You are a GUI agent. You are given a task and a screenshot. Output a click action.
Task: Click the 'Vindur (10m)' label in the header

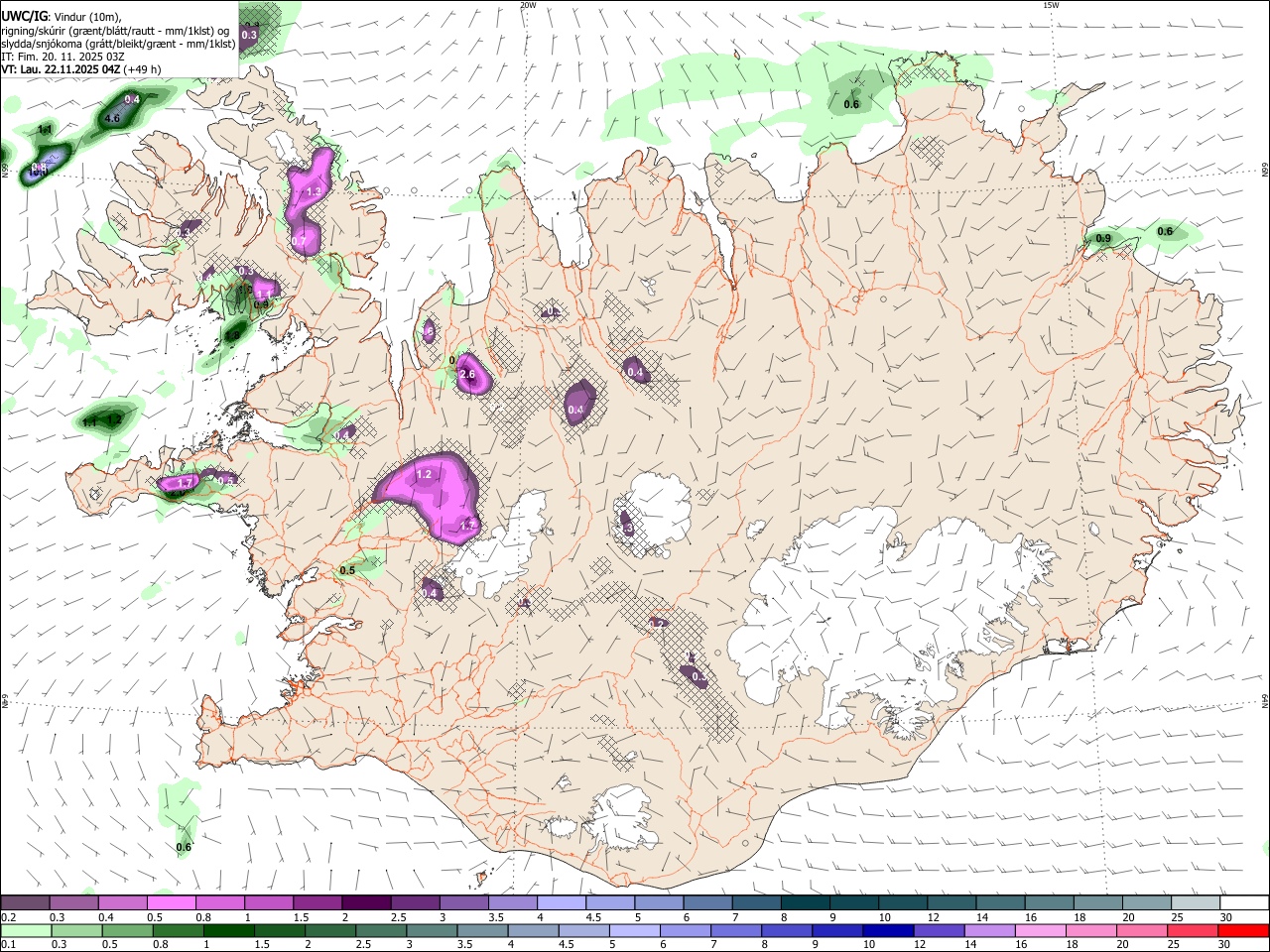click(89, 17)
